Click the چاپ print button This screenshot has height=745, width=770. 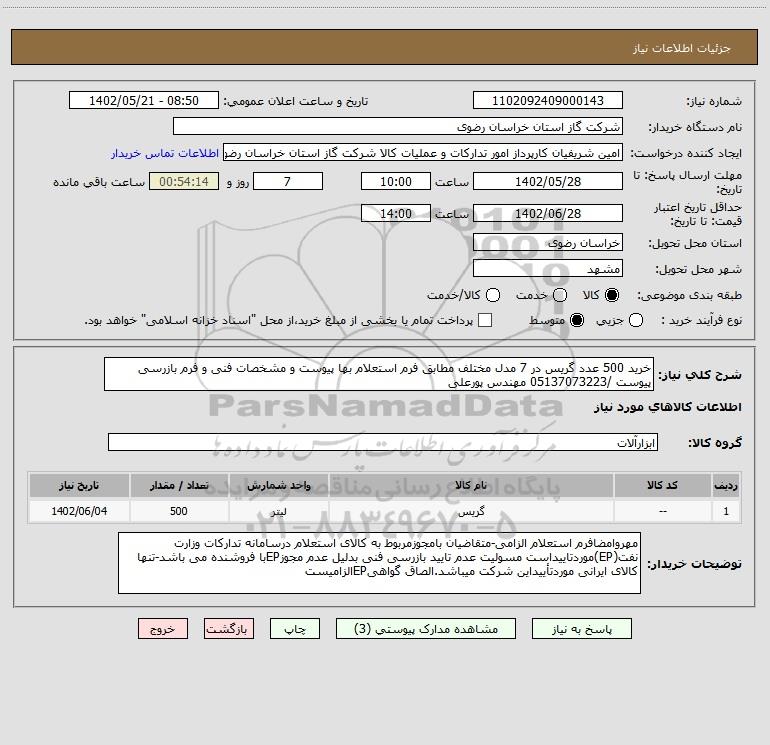point(295,629)
